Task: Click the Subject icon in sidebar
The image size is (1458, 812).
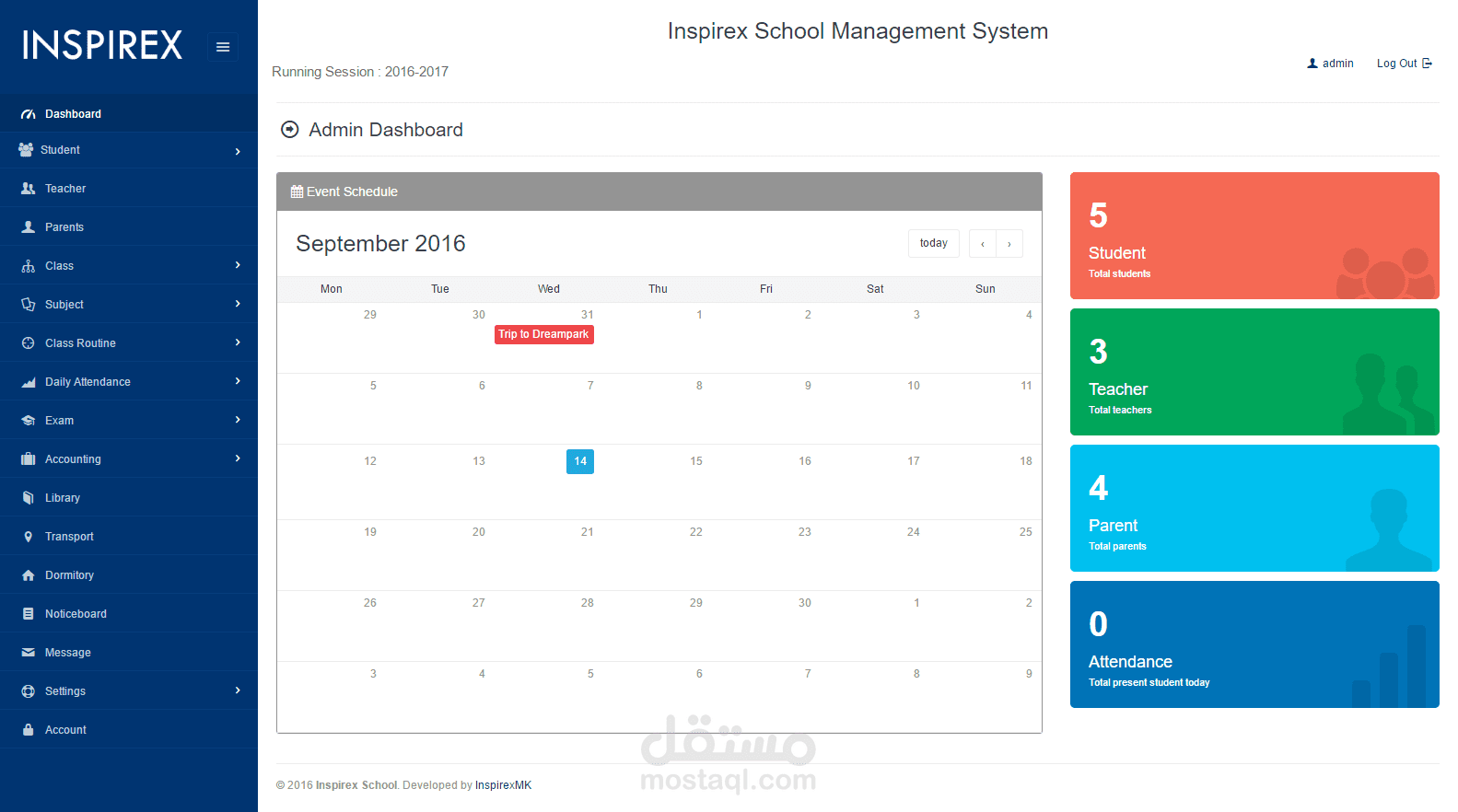Action: pyautogui.click(x=29, y=305)
